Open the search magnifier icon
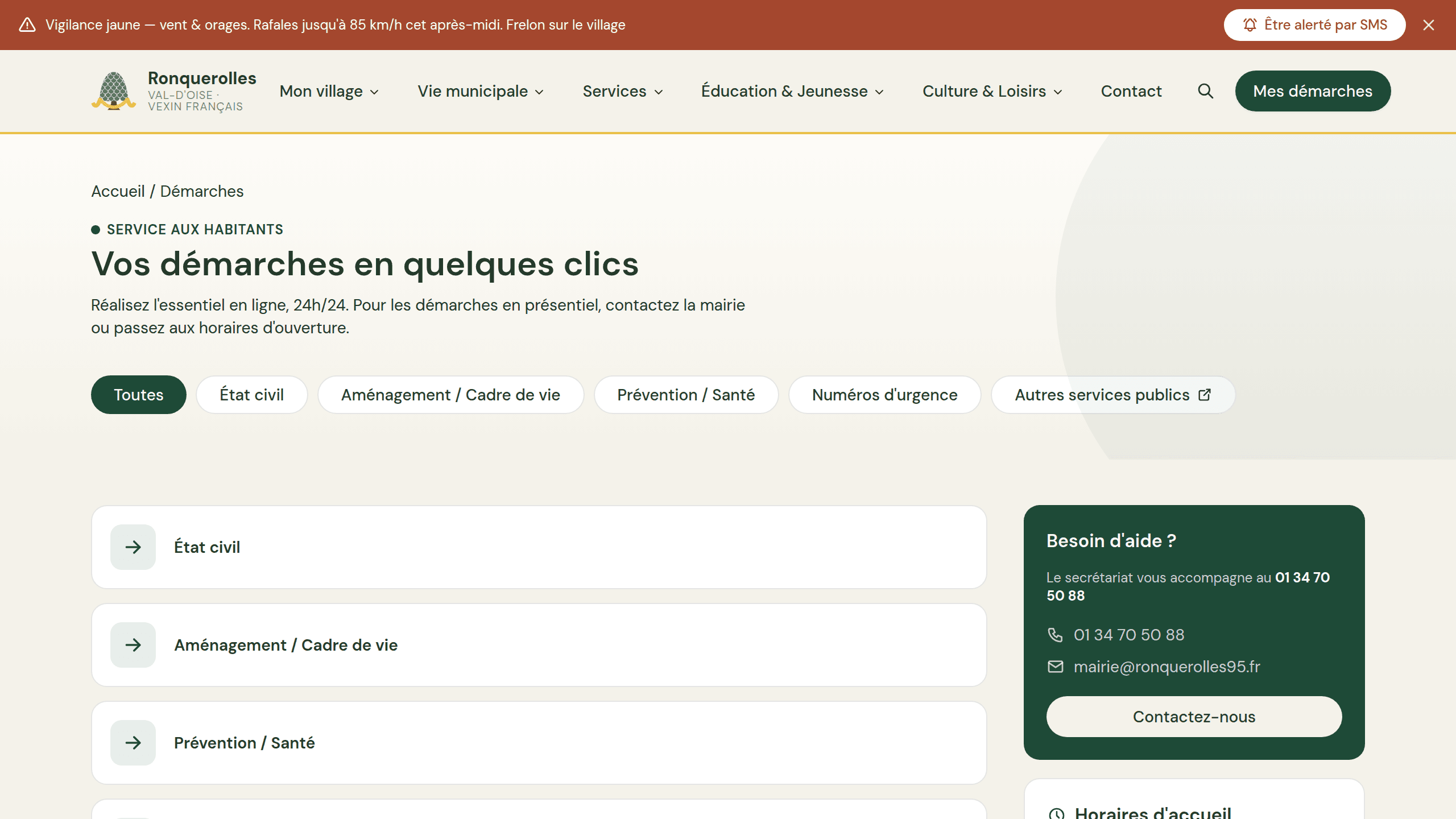 (x=1205, y=91)
